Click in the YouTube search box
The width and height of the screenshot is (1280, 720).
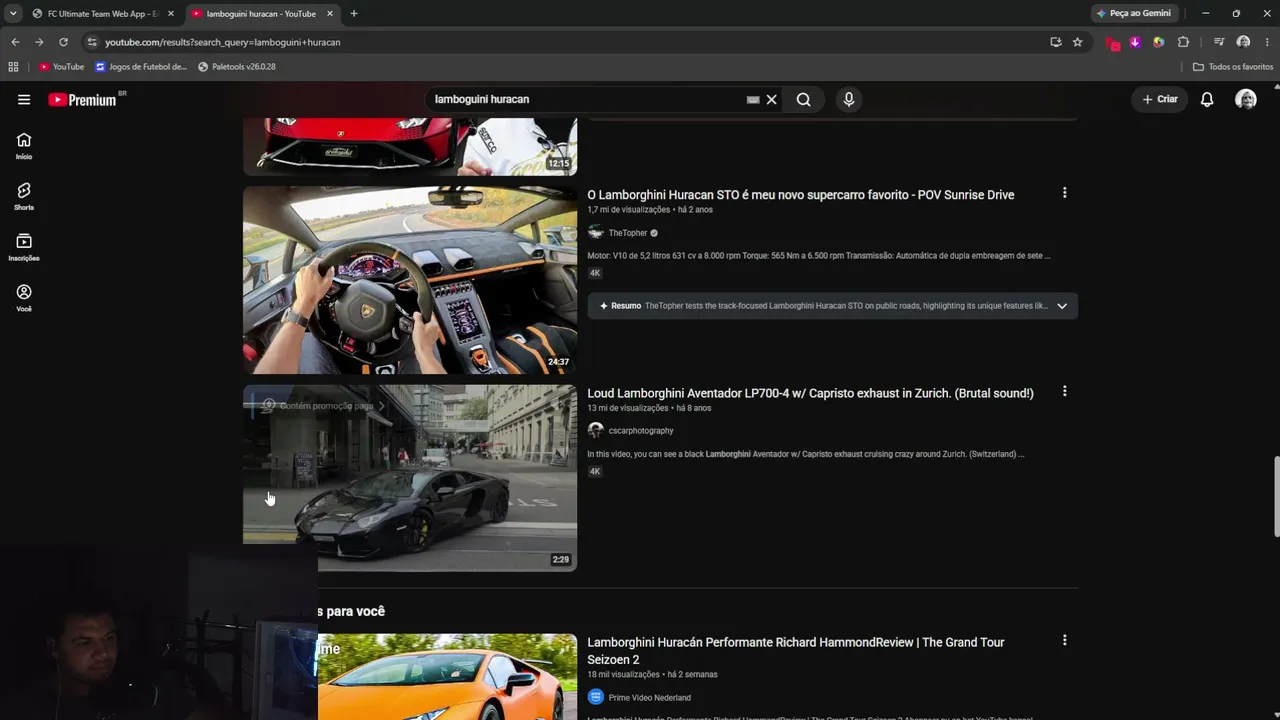[x=588, y=100]
